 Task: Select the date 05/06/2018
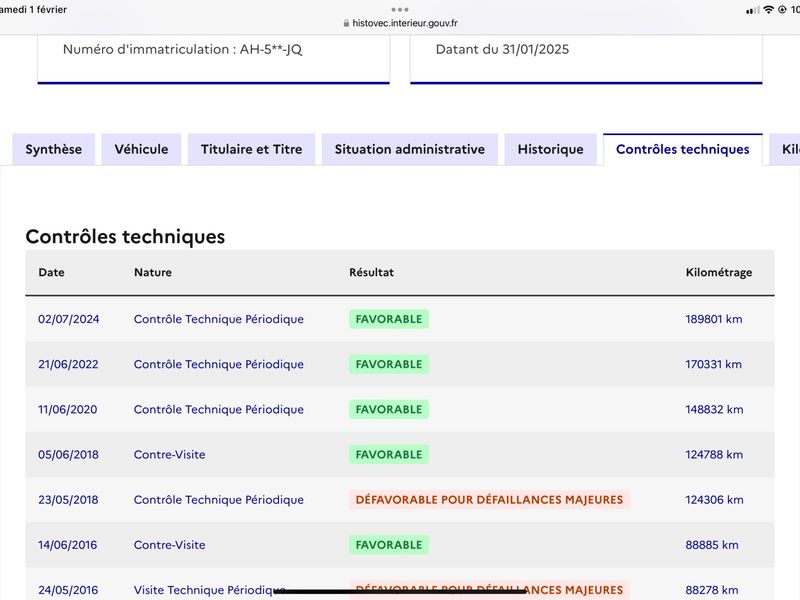[x=68, y=455]
